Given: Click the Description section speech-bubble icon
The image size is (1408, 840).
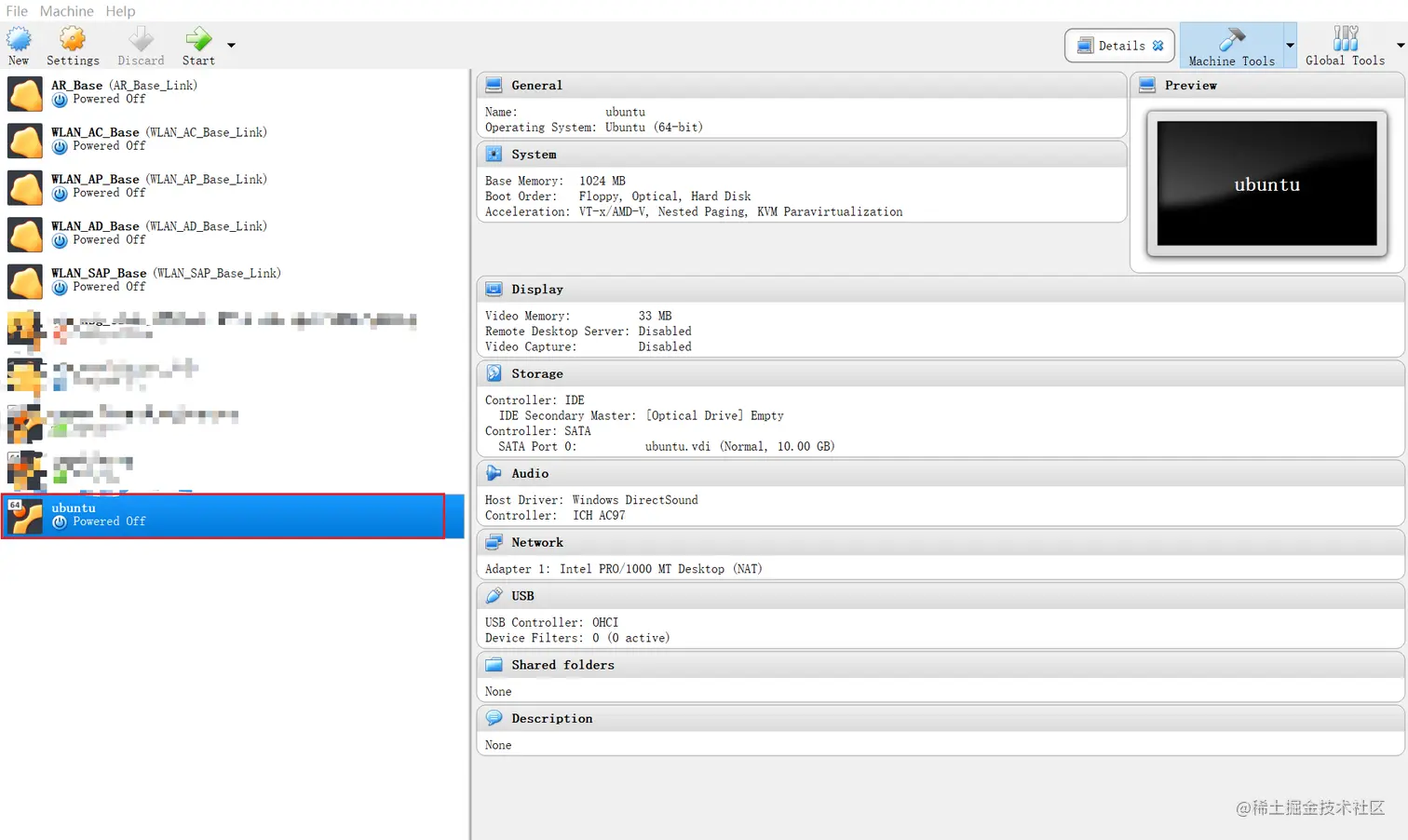Looking at the screenshot, I should click(x=494, y=718).
